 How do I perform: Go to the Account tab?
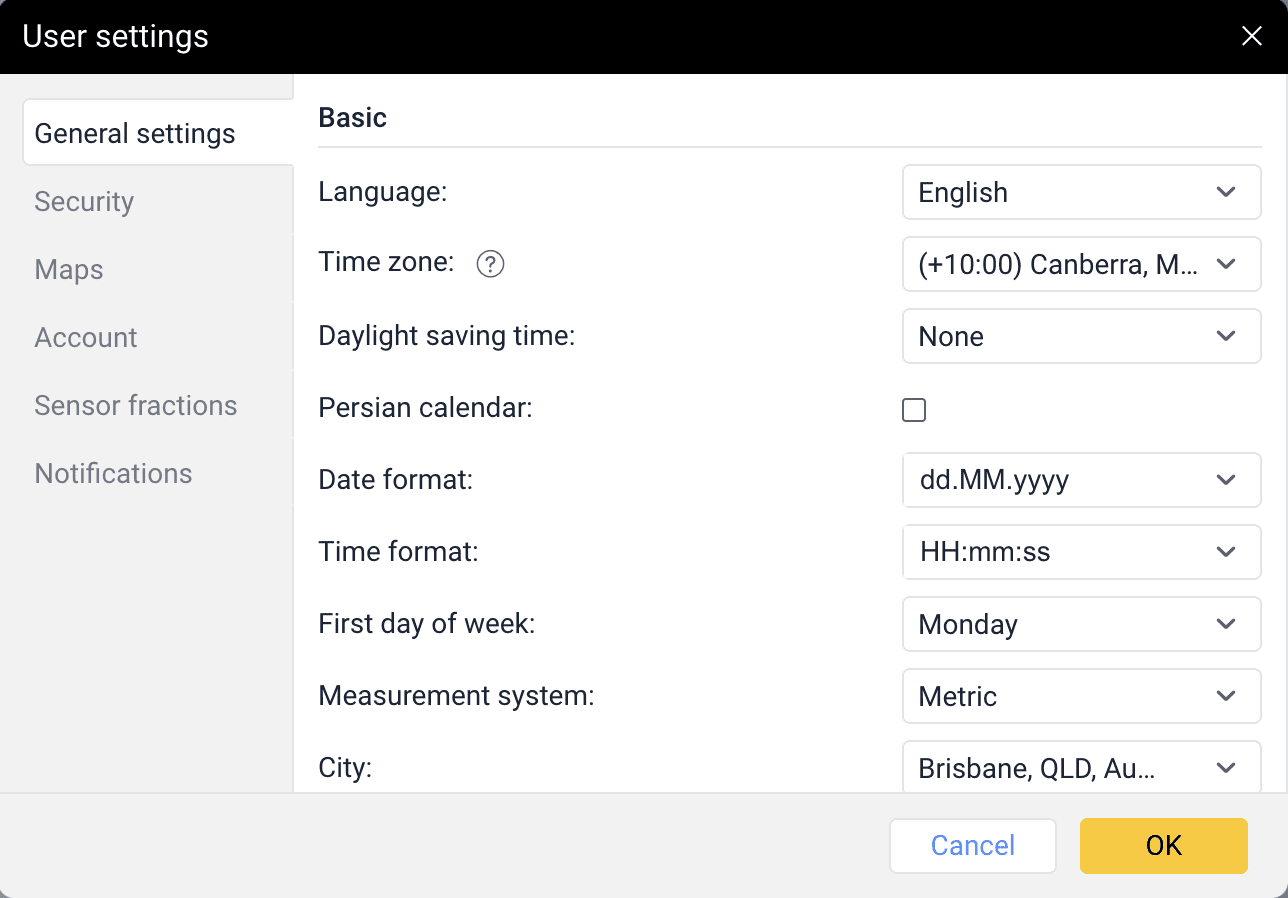point(86,338)
